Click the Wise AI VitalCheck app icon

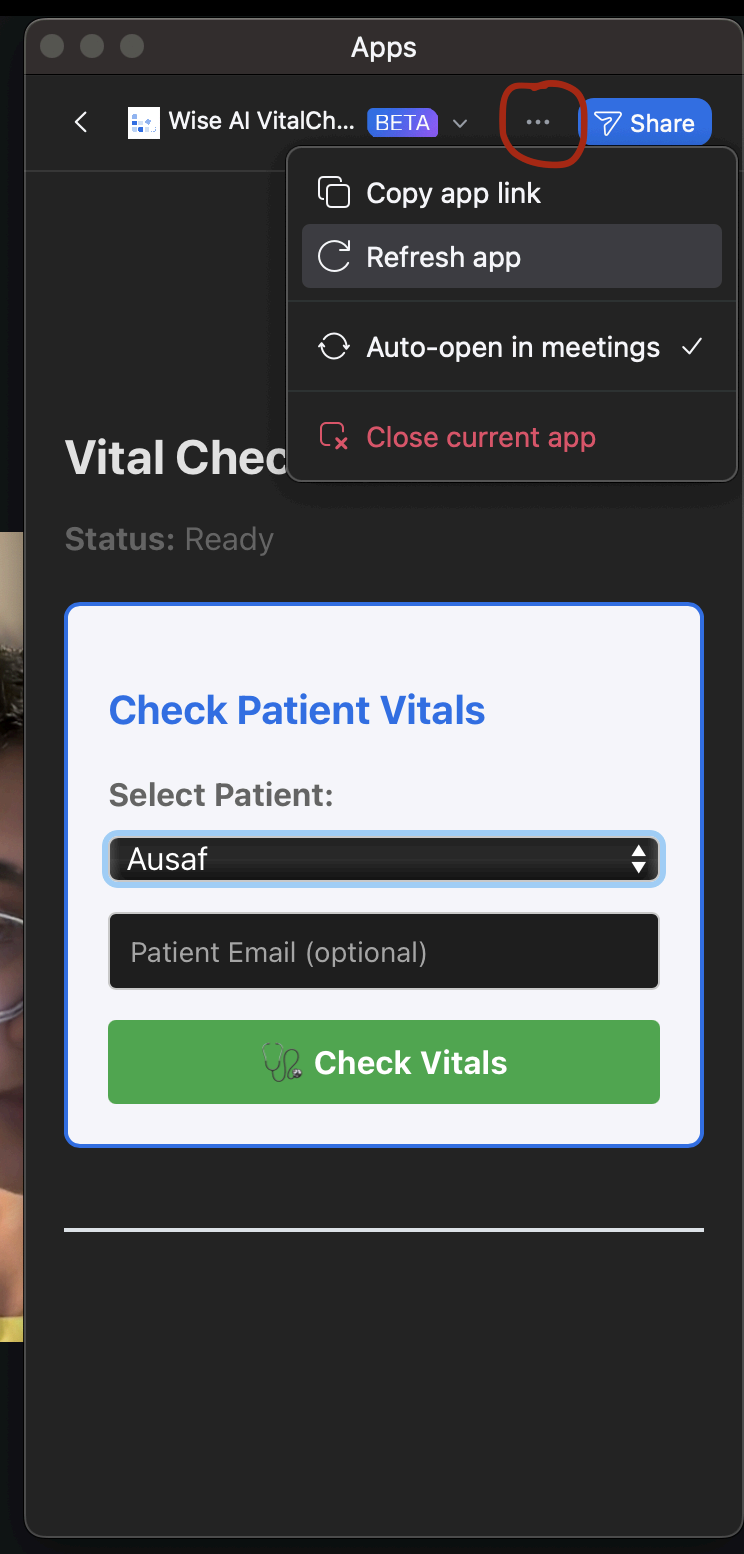tap(144, 121)
